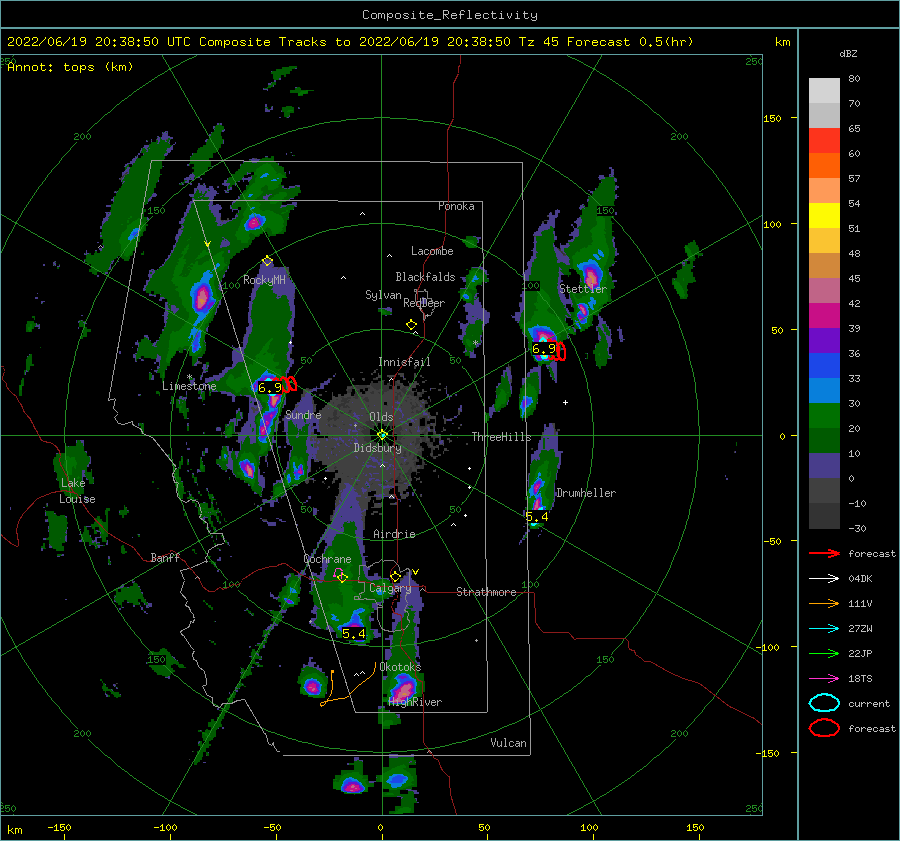Click the Okotoks label
The width and height of the screenshot is (900, 841).
point(400,667)
